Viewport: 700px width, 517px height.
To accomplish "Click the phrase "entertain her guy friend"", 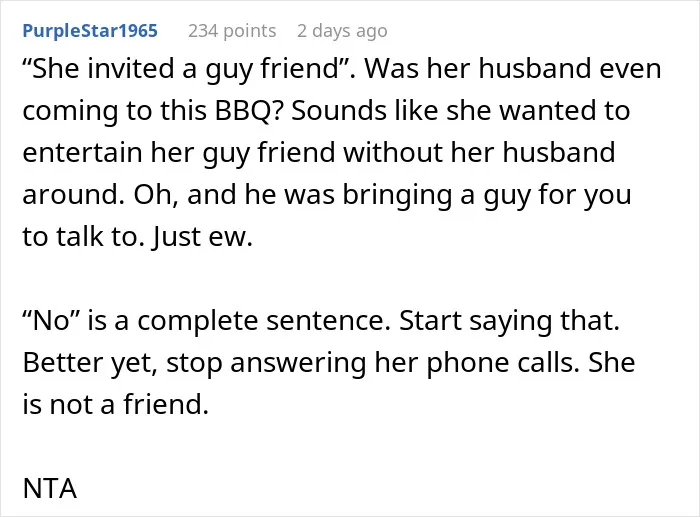I will point(179,154).
